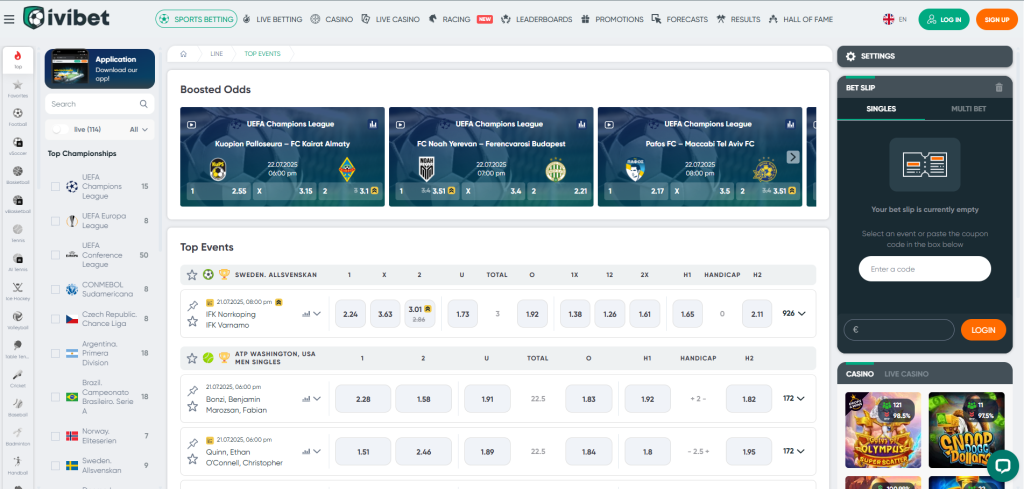Viewport: 1024px width, 489px height.
Task: Check the Brazil Campeonato Brasileiro Serie A box
Action: point(56,397)
